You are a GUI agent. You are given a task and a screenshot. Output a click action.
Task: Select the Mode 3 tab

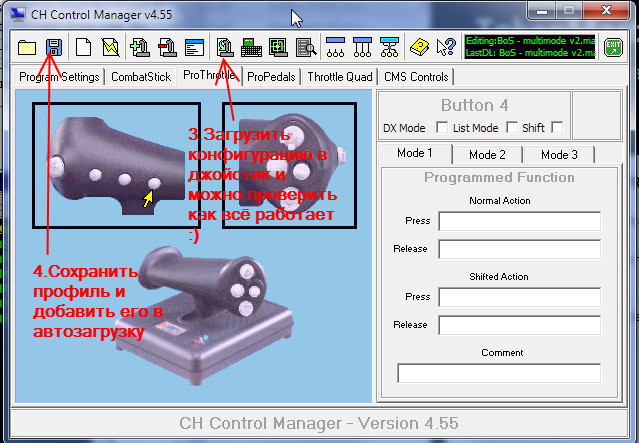pos(559,155)
